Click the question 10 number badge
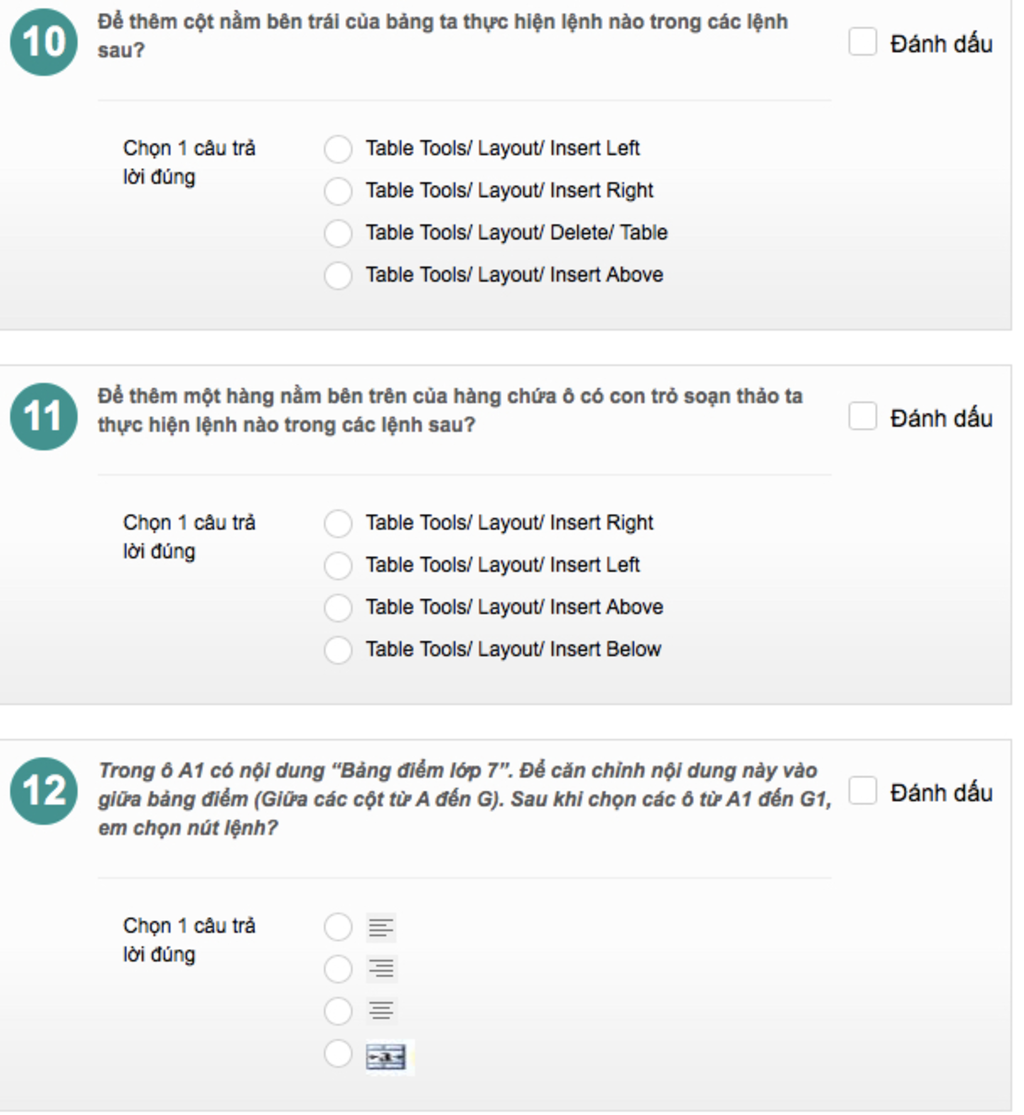This screenshot has width=1024, height=1115. (x=43, y=43)
